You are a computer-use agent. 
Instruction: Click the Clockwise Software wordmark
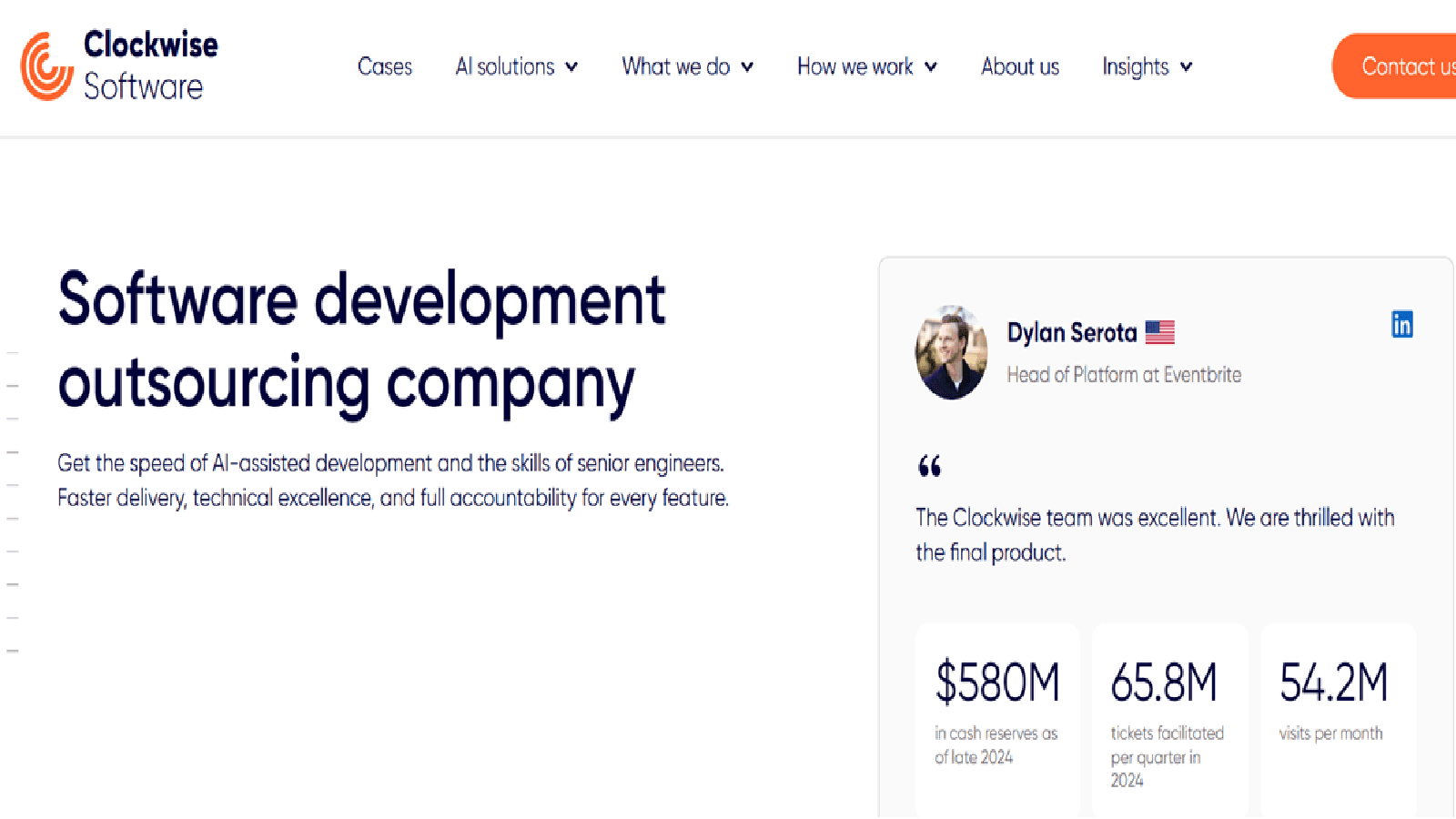[151, 66]
